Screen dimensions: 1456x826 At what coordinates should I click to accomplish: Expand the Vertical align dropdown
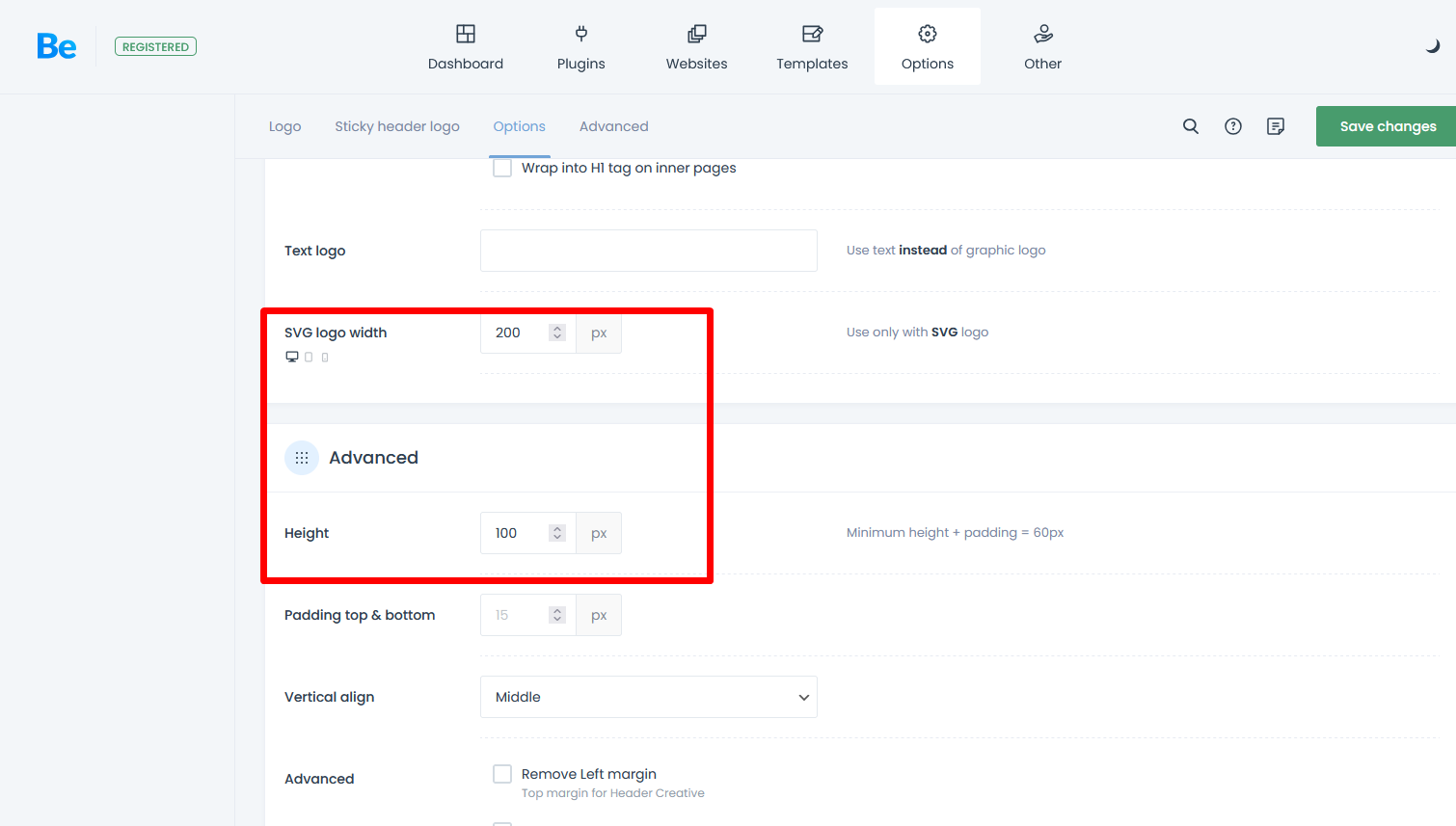648,697
